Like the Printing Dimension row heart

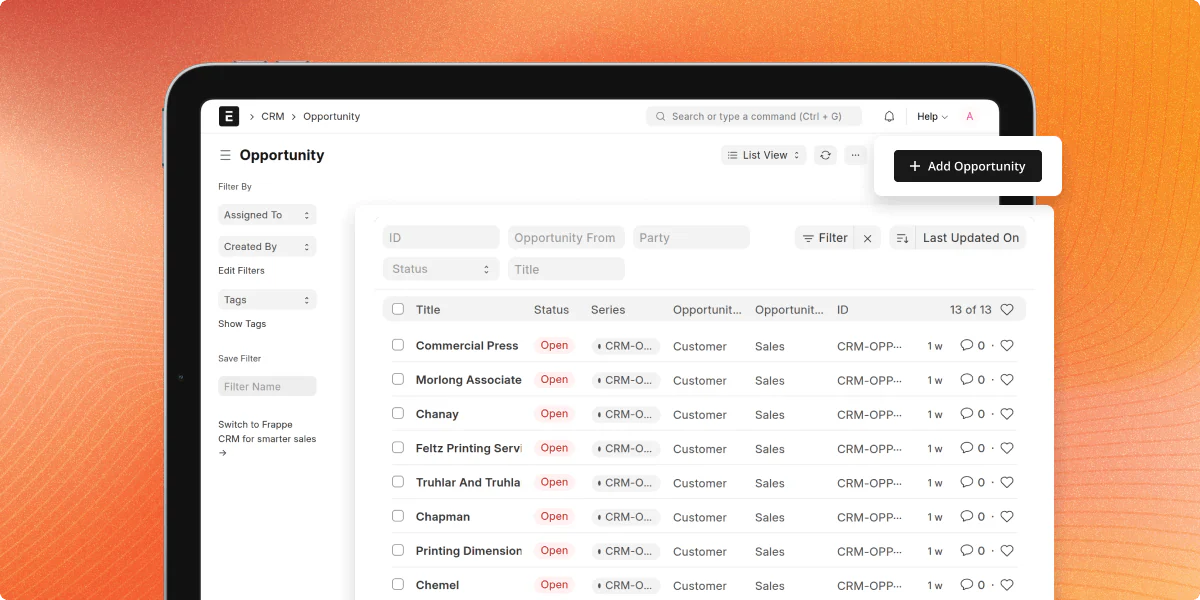click(1007, 551)
